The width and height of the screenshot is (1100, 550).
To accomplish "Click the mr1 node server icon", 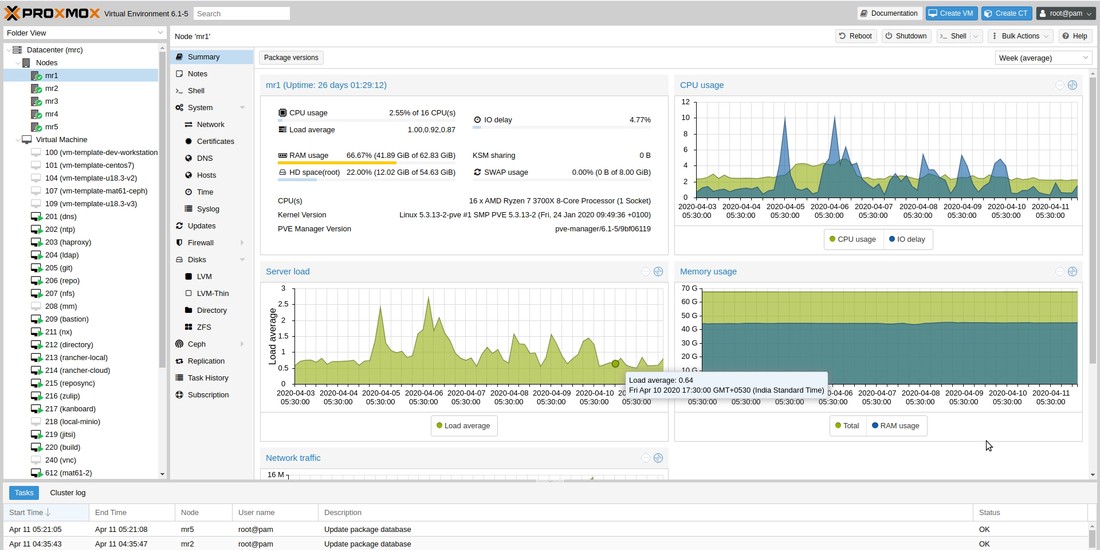I will (x=36, y=76).
